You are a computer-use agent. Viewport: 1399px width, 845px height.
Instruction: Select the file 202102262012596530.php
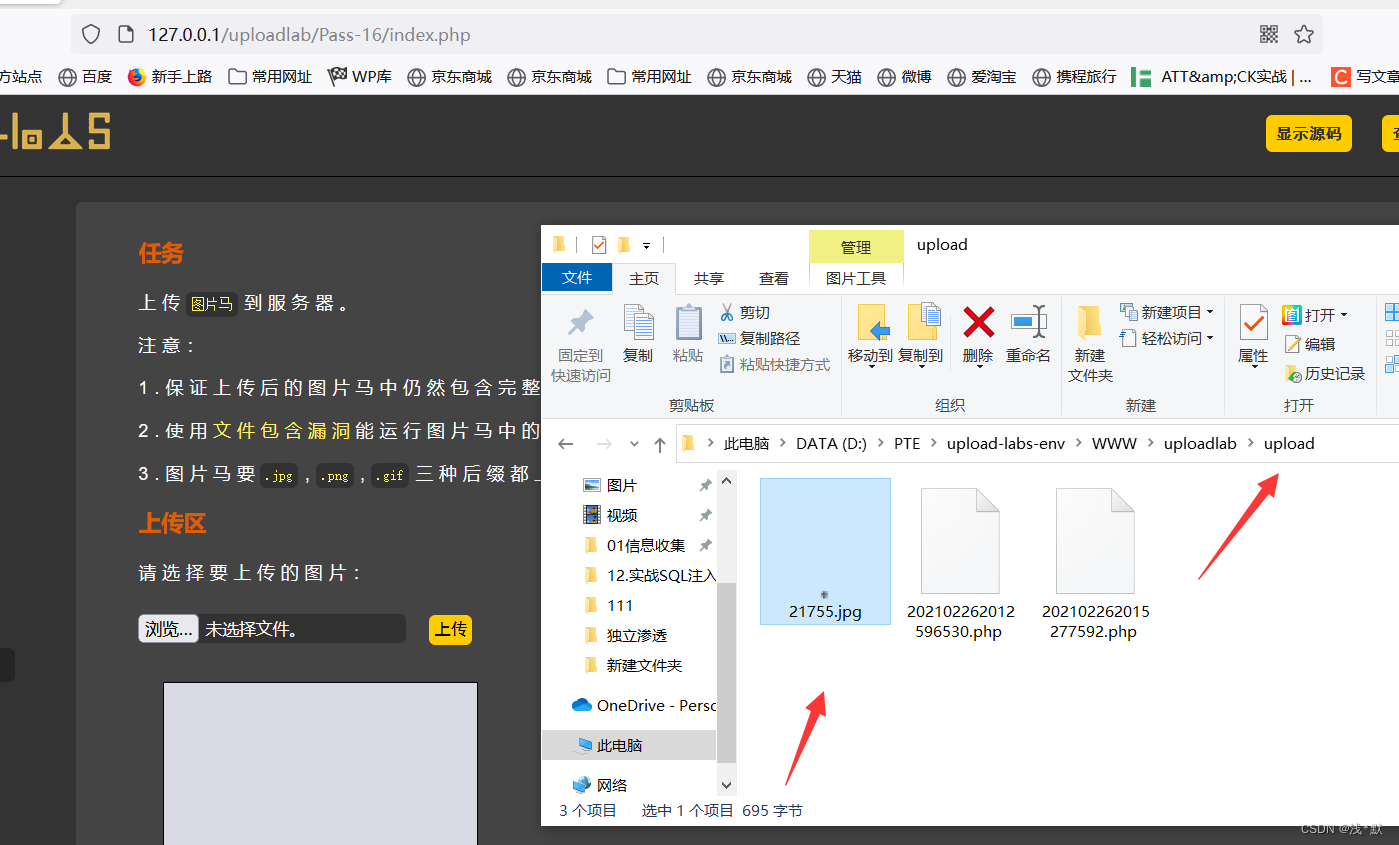(x=960, y=563)
